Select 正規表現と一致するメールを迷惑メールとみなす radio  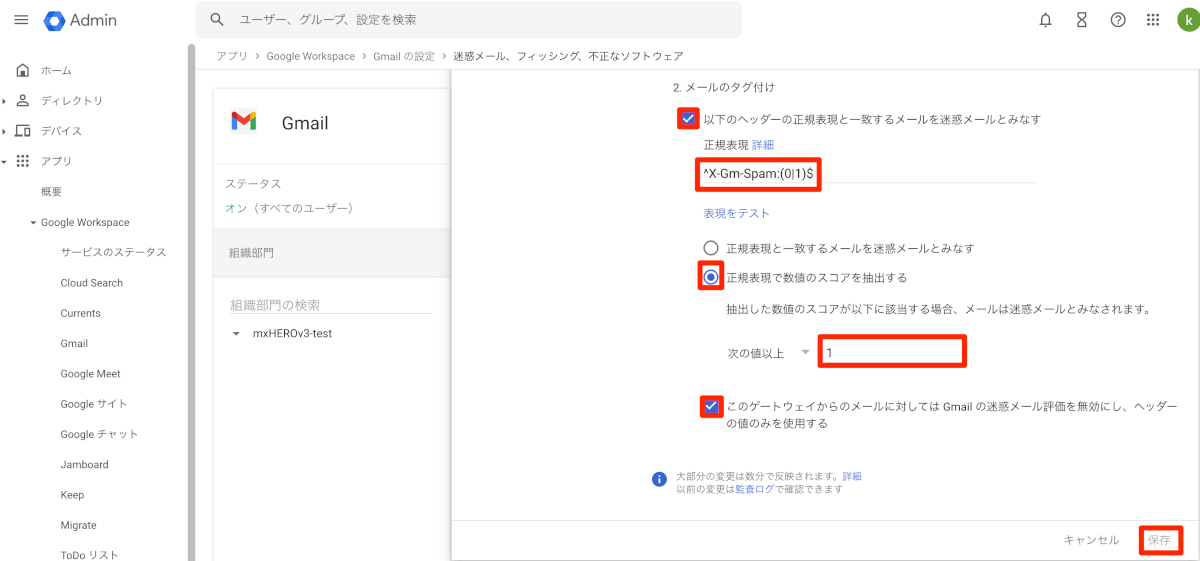[x=711, y=248]
